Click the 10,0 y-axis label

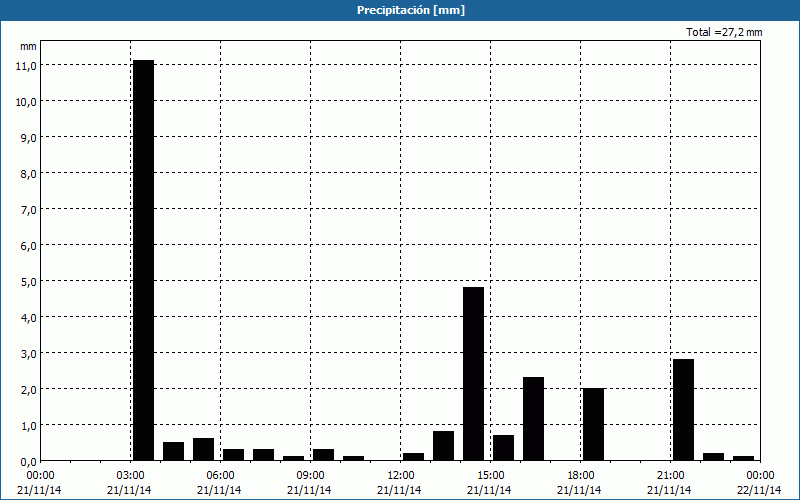click(26, 102)
